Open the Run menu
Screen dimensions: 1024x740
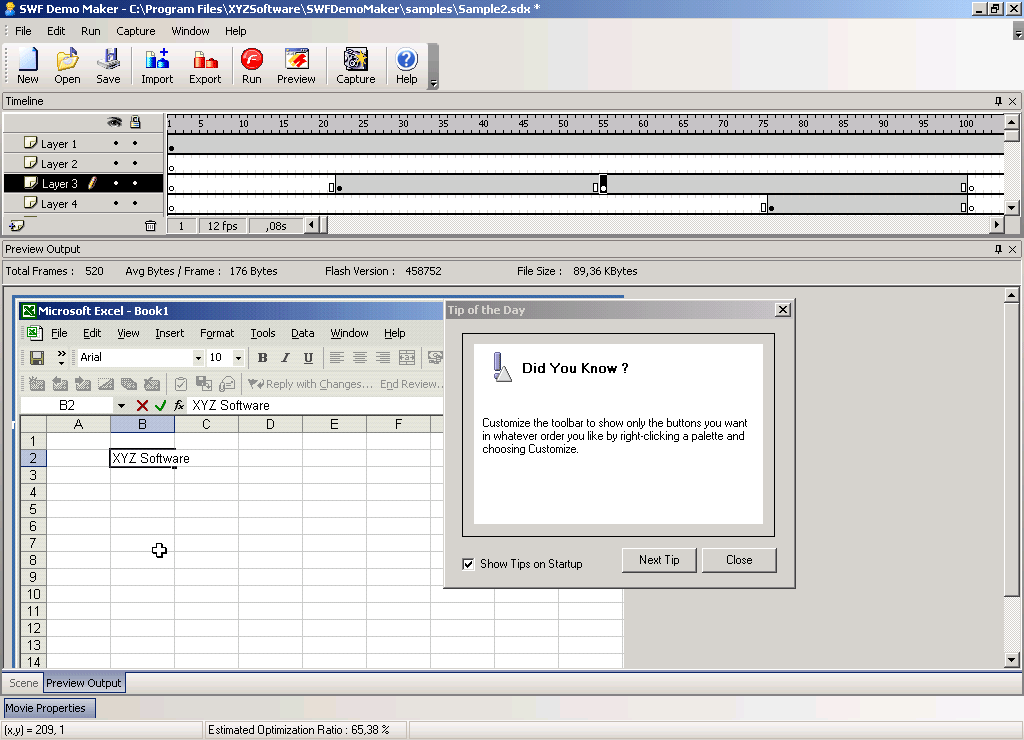(91, 31)
